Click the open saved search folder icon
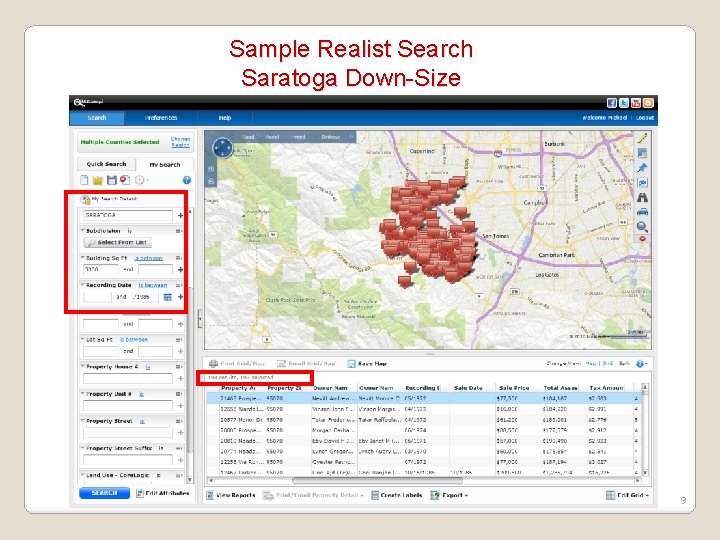 pyautogui.click(x=97, y=180)
